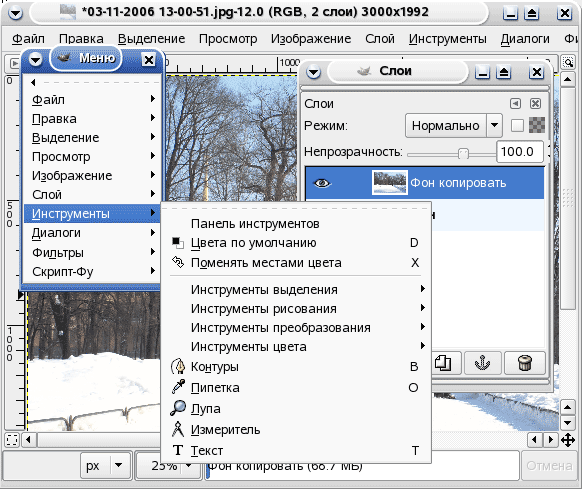
Task: Select the Контуры paths tool
Action: coord(296,366)
